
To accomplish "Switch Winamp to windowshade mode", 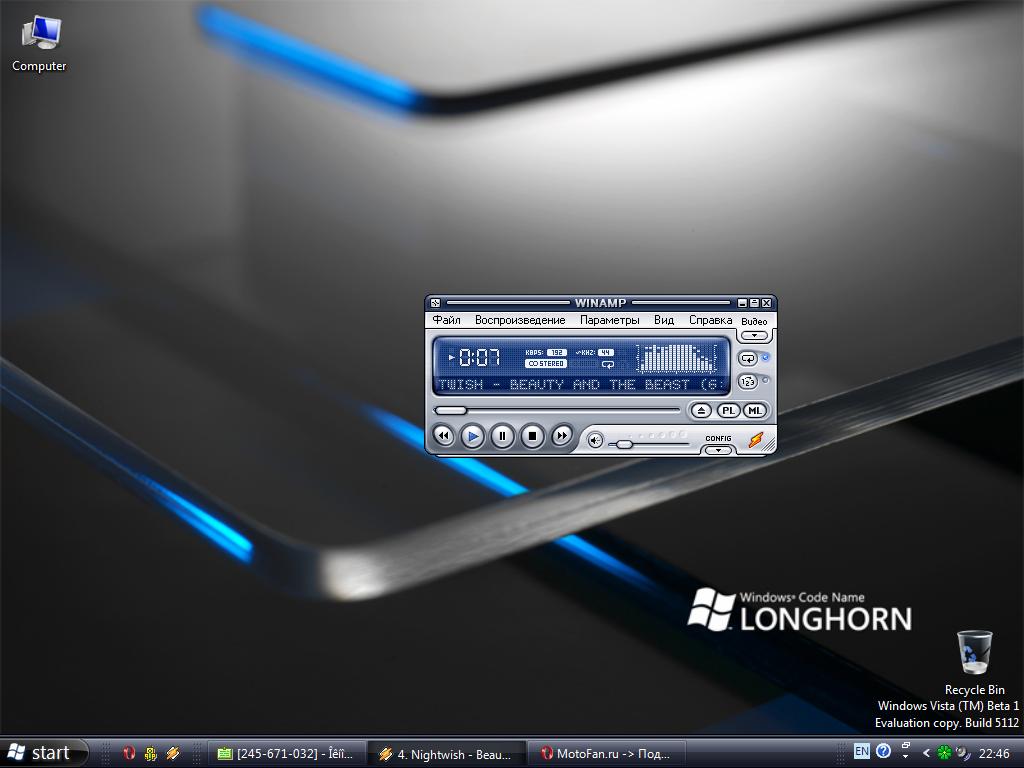I will (x=754, y=303).
